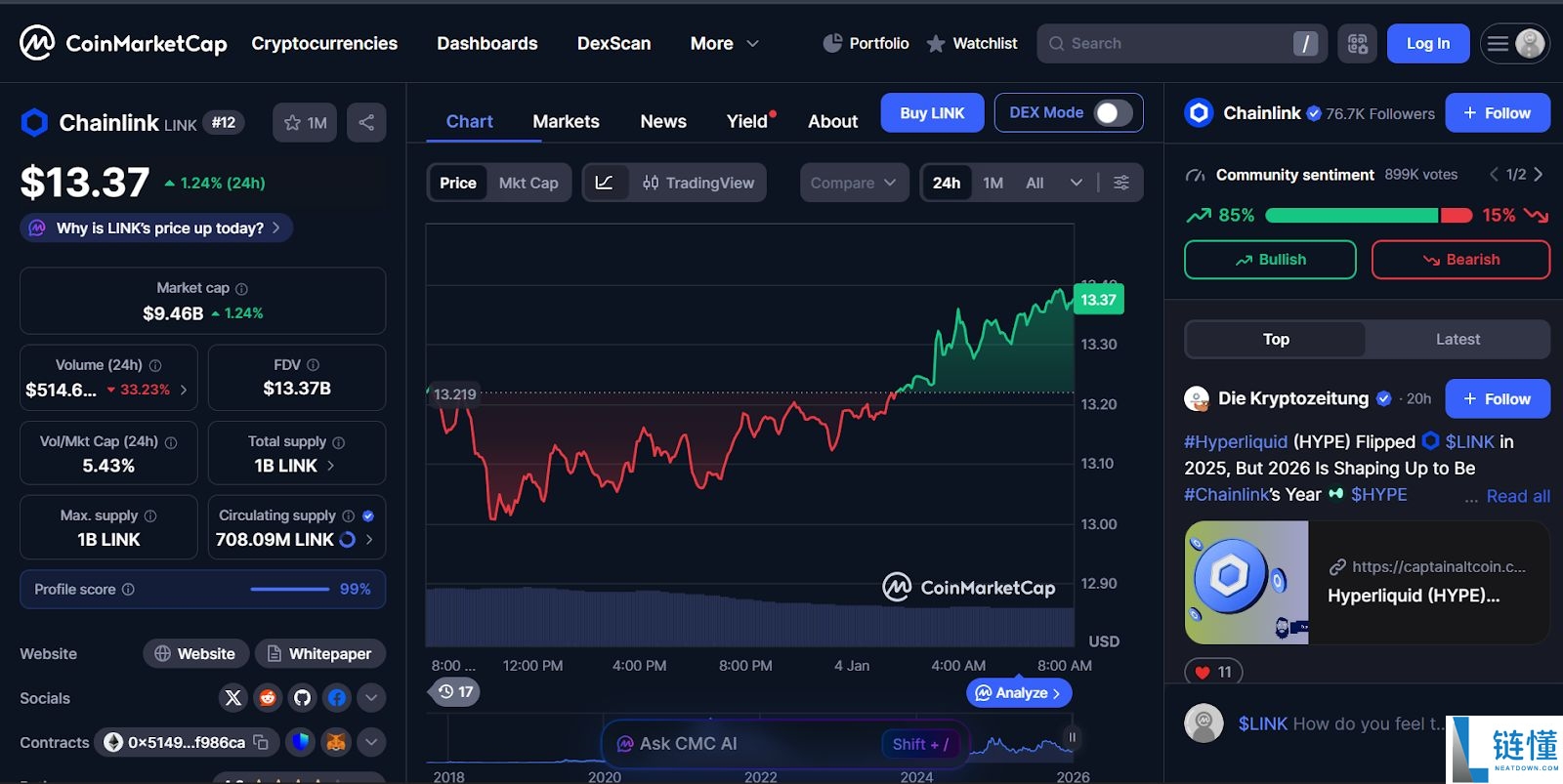
Task: Select the Mkt Cap chart view
Action: click(x=528, y=183)
